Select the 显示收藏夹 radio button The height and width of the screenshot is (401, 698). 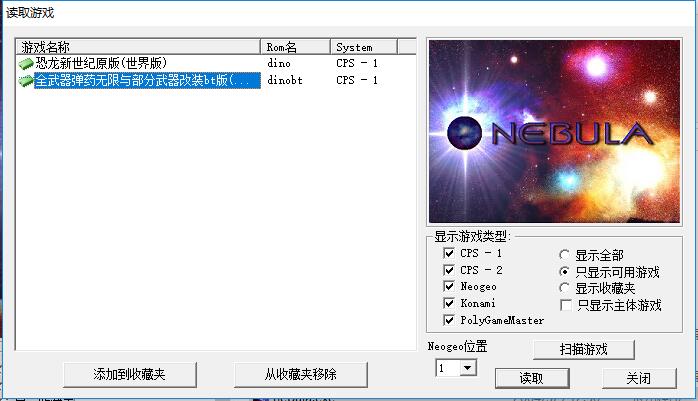(564, 288)
